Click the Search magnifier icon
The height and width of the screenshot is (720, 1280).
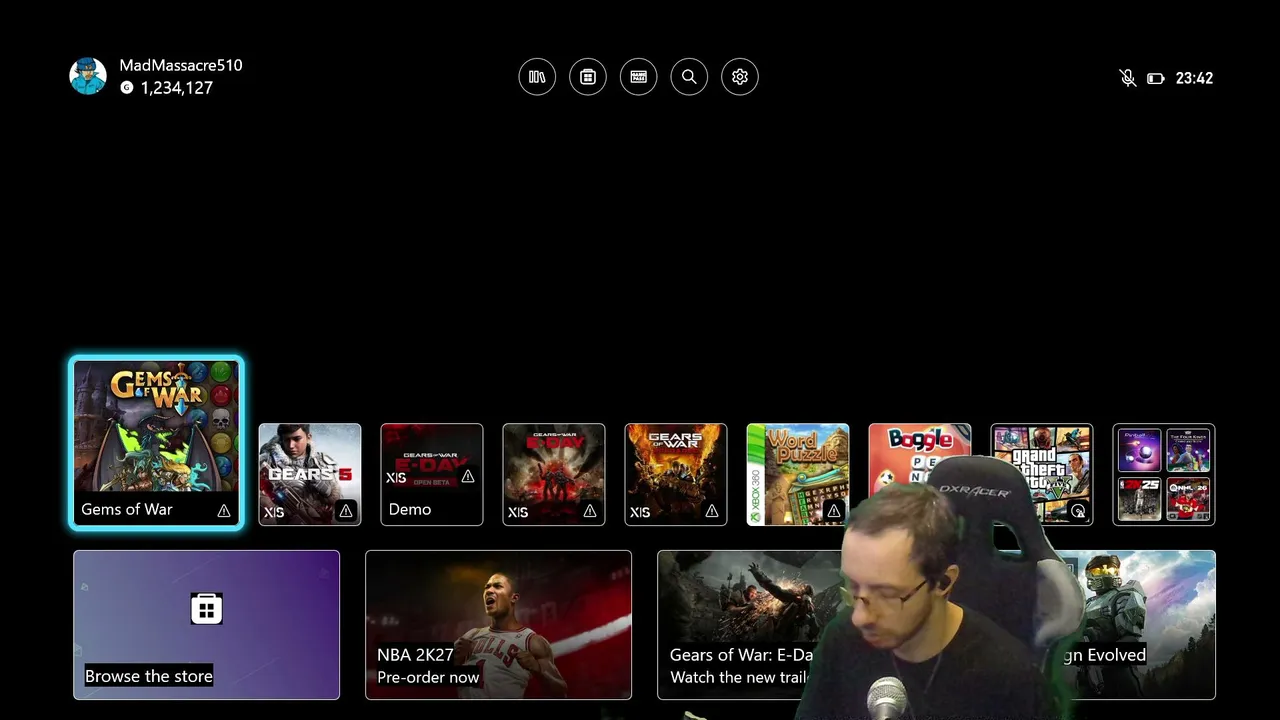click(x=689, y=77)
